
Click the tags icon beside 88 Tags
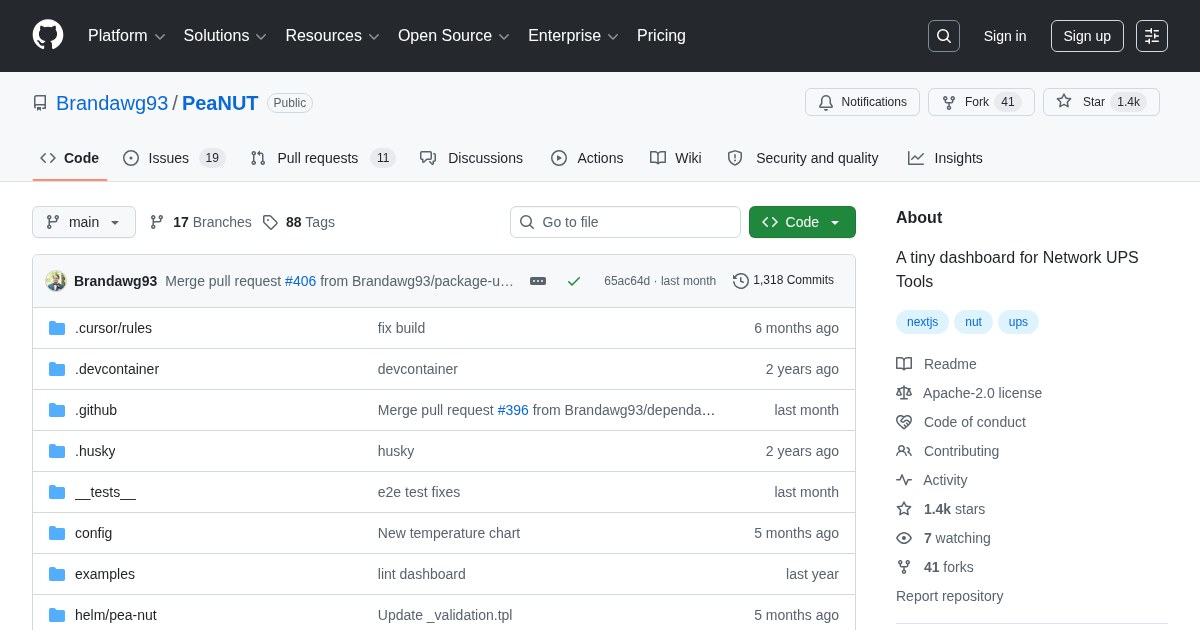pyautogui.click(x=270, y=222)
